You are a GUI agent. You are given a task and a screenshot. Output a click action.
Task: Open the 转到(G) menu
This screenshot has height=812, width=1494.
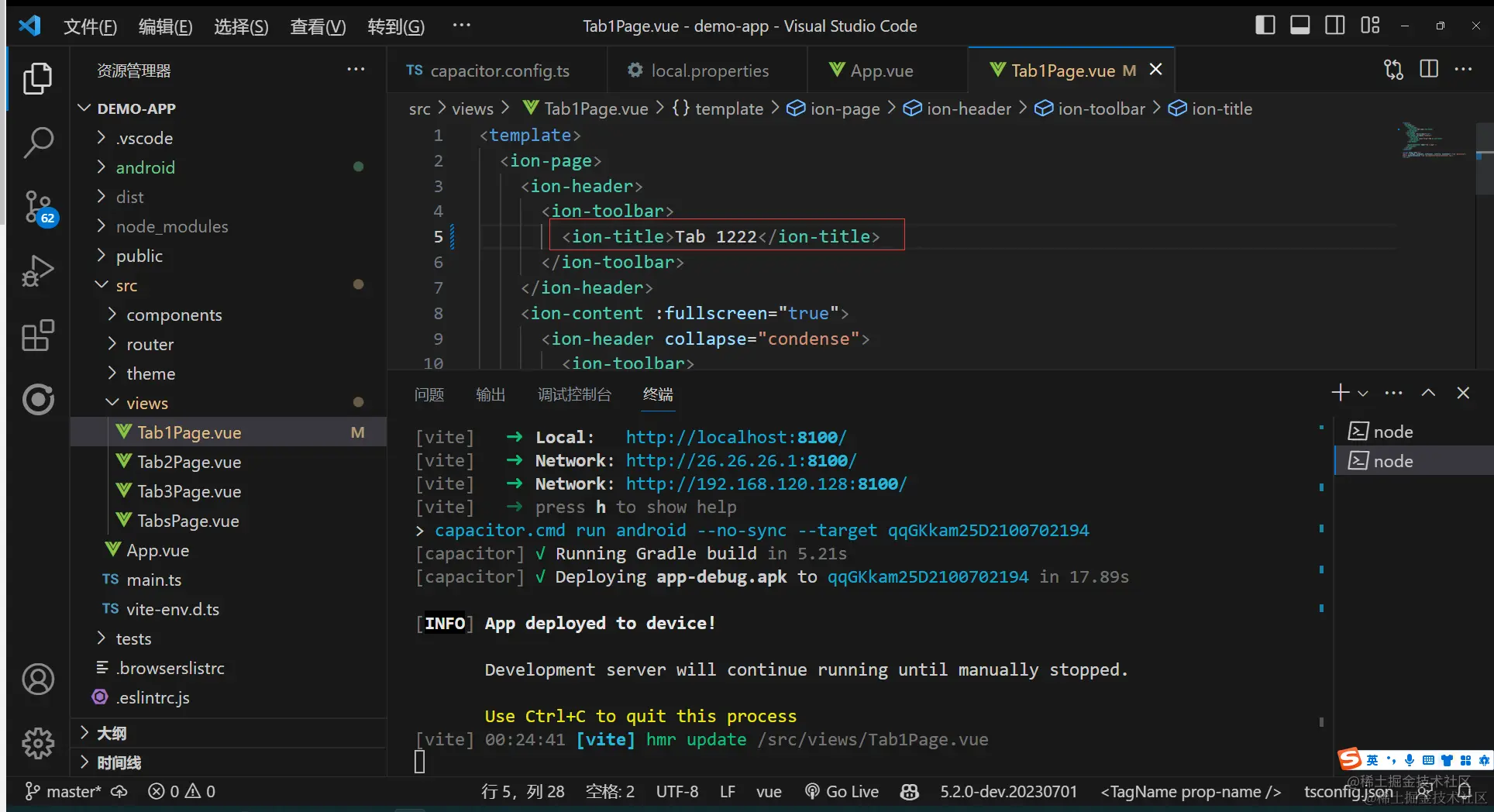point(396,26)
